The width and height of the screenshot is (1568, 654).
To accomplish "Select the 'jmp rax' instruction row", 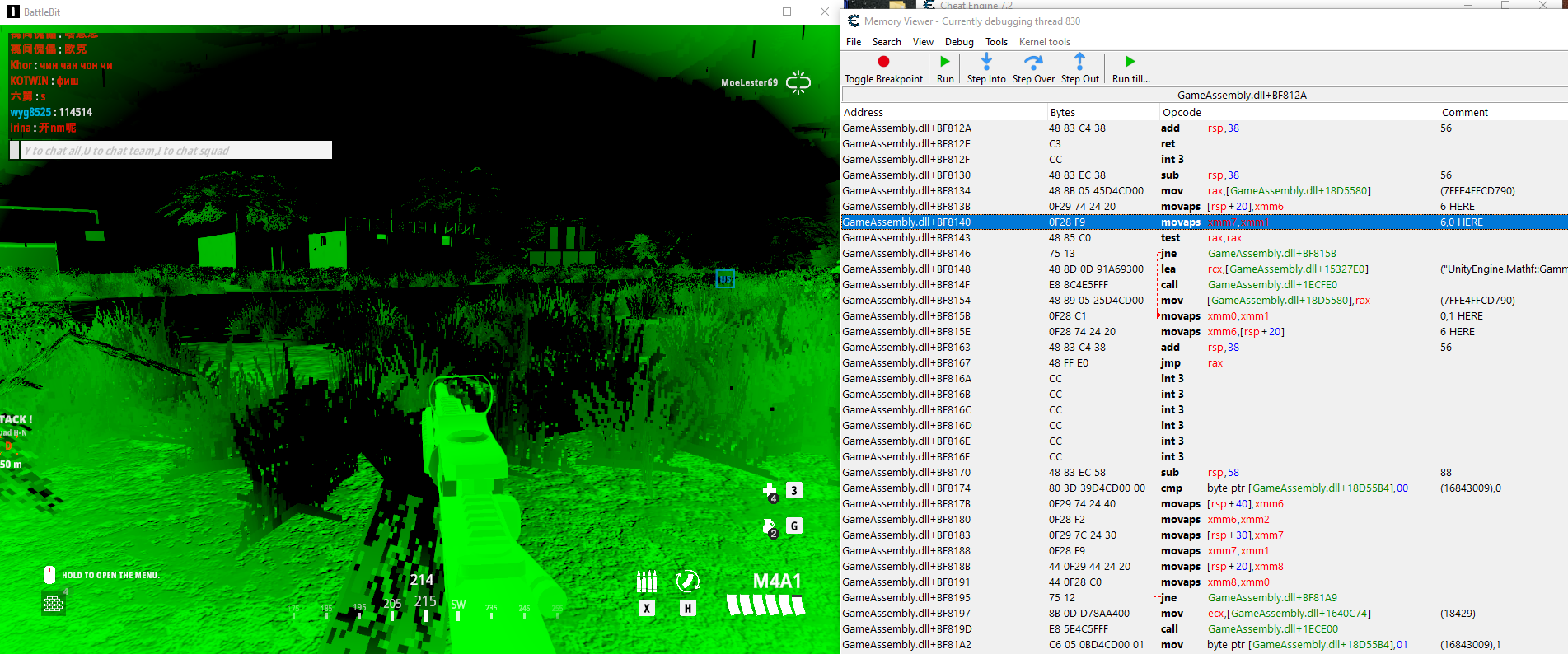I will pyautogui.click(x=1205, y=363).
